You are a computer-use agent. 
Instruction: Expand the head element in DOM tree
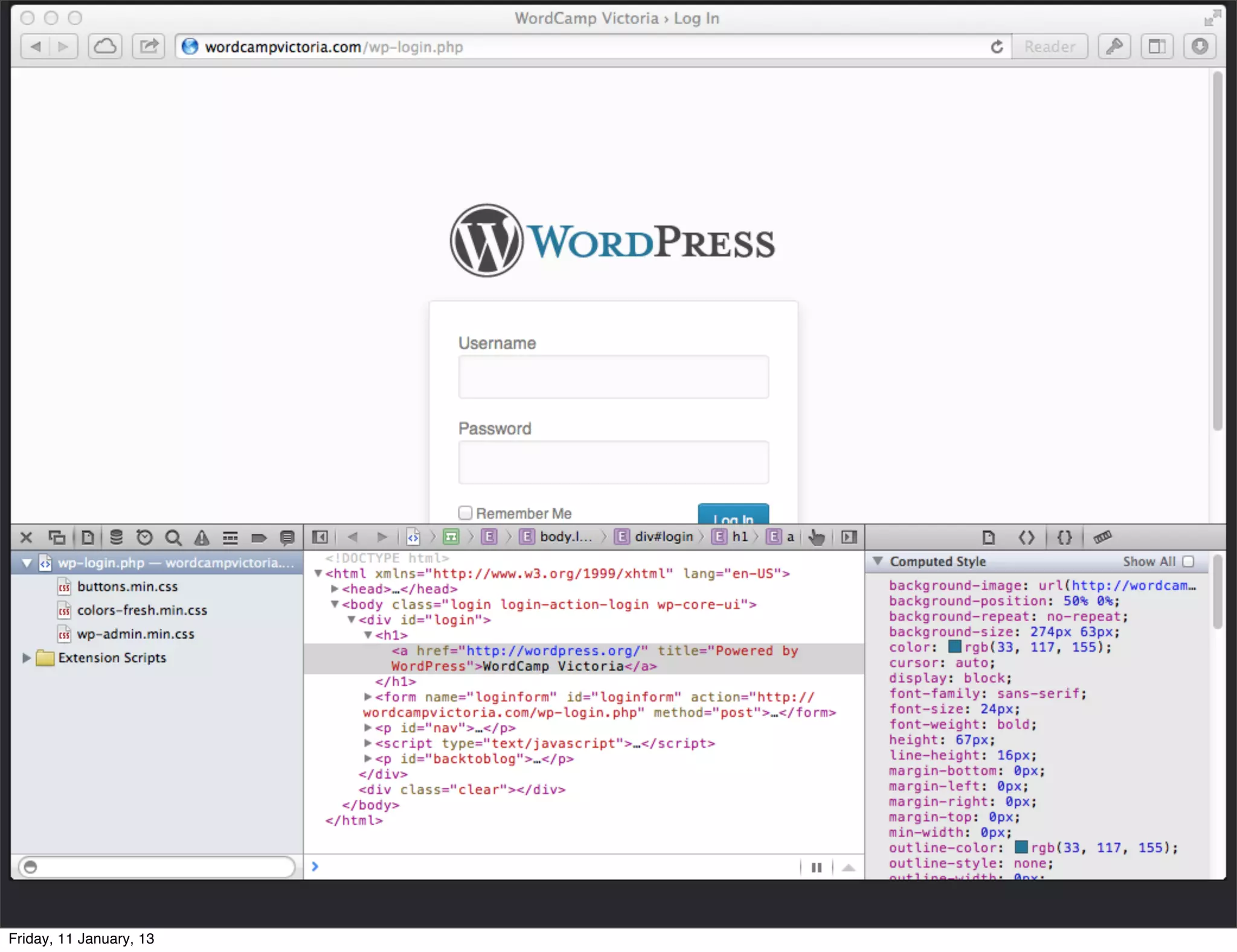pyautogui.click(x=335, y=589)
